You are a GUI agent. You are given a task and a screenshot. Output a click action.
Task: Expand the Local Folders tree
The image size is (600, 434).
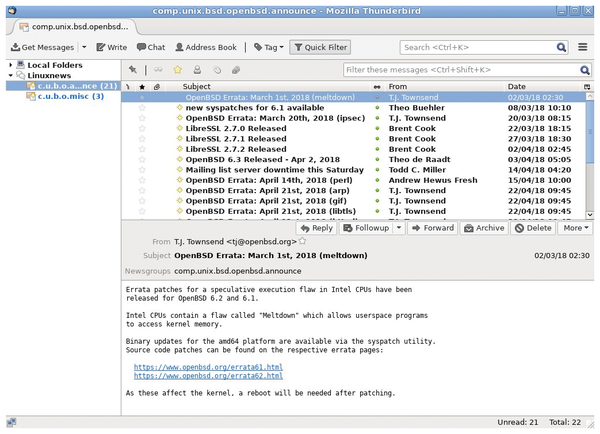(10, 65)
